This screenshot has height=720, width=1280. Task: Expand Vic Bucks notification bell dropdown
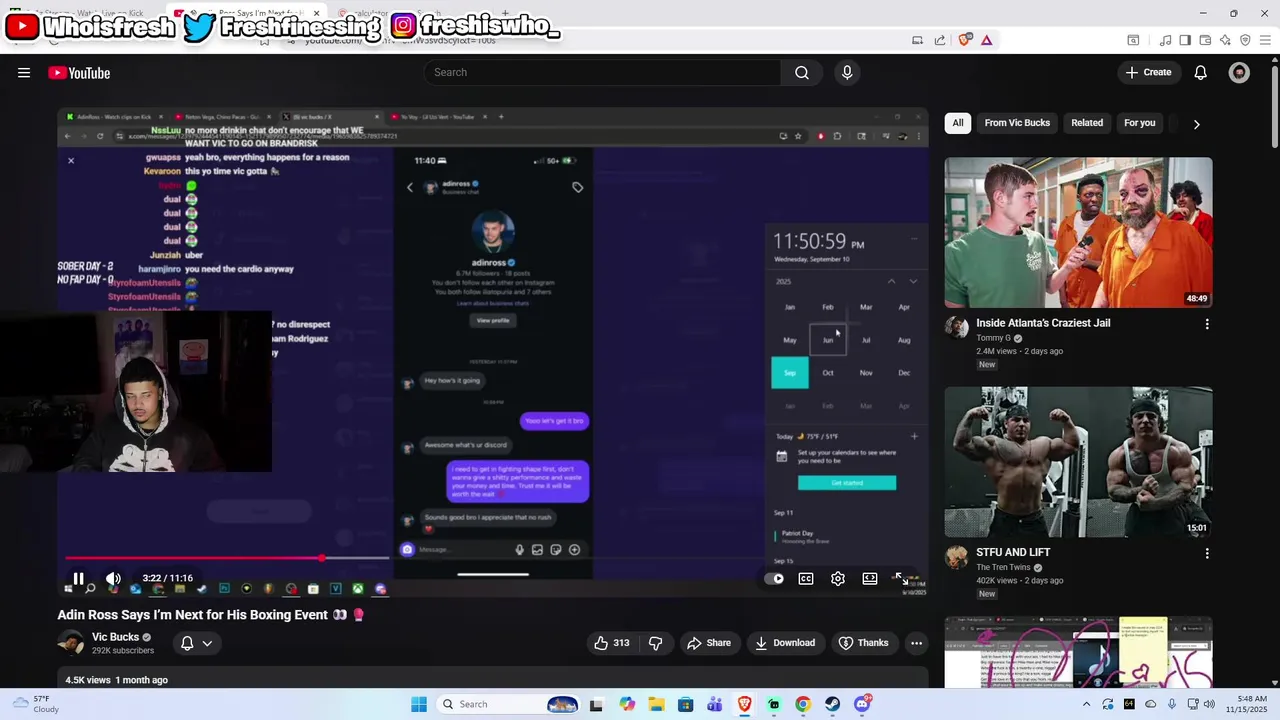pyautogui.click(x=196, y=643)
